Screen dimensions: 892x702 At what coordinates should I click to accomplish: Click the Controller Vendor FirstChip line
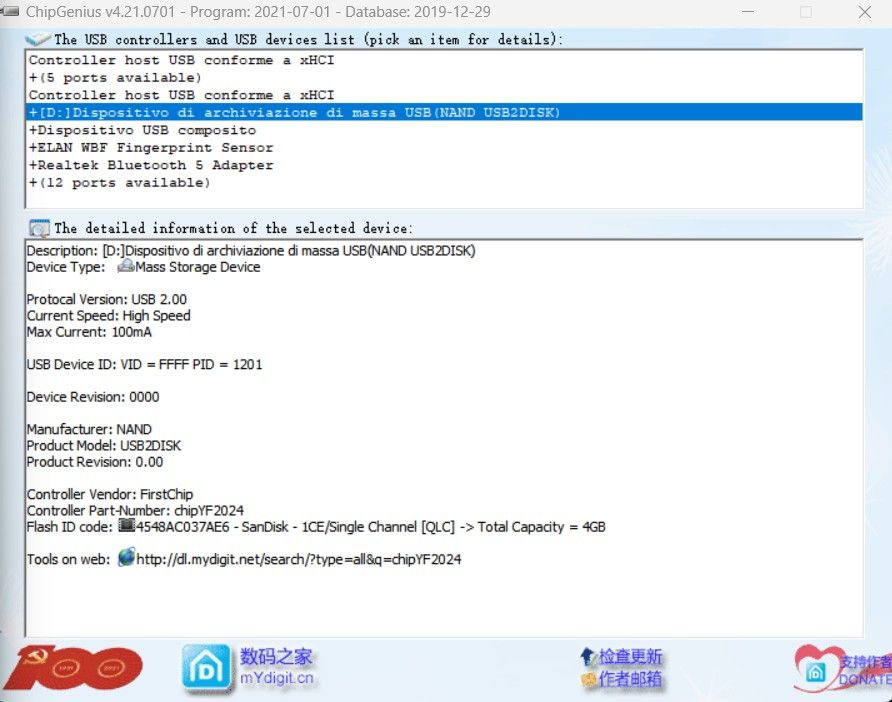tap(110, 494)
